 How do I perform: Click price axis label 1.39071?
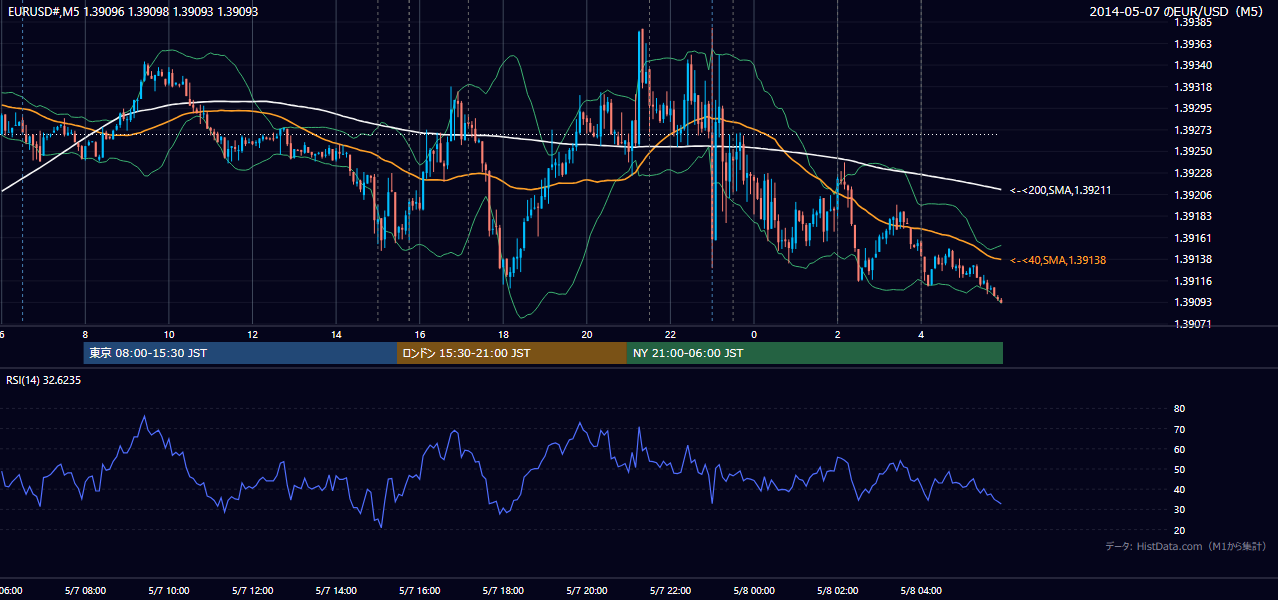point(1195,324)
